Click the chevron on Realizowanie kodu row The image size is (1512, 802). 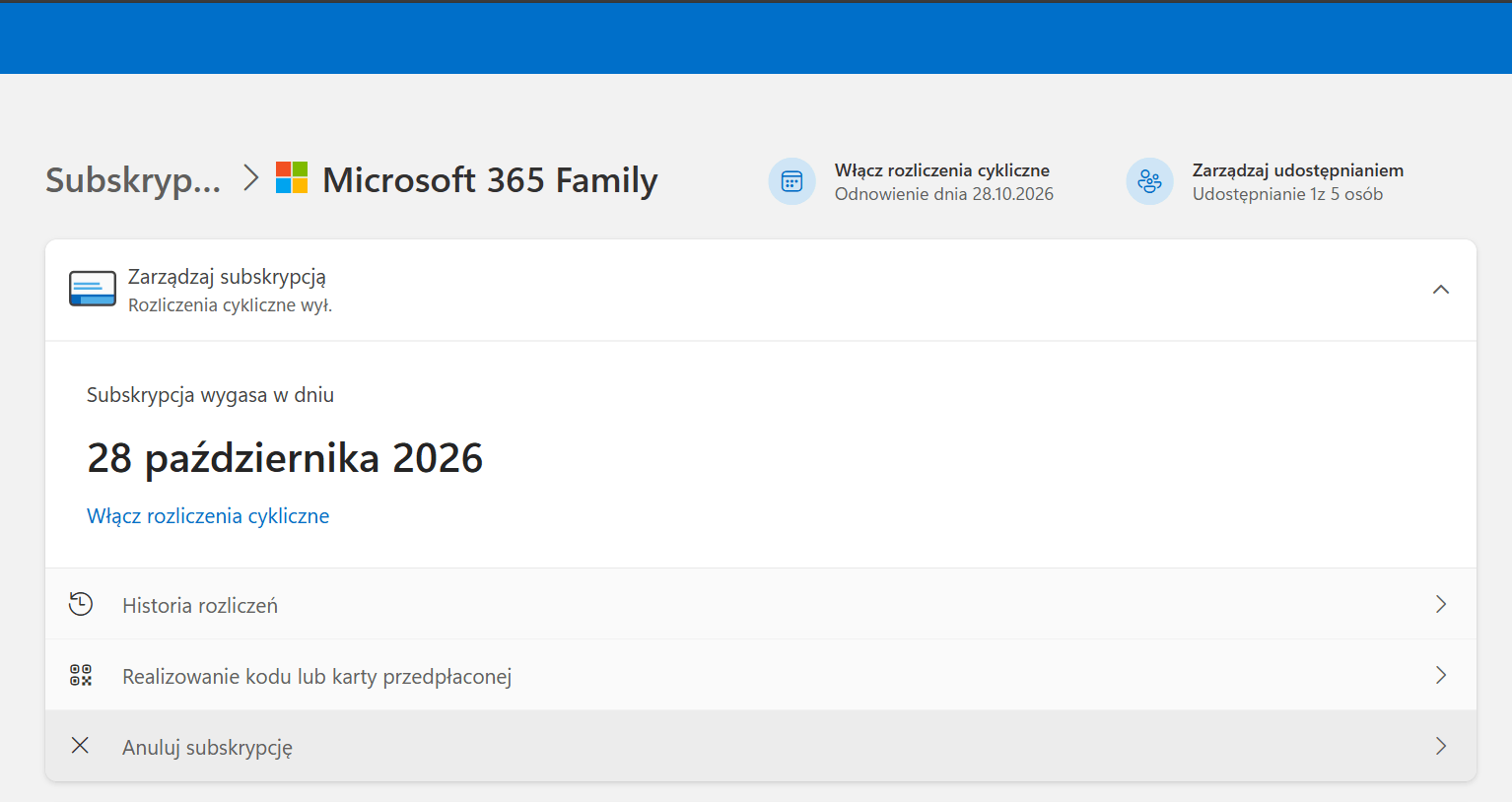(1441, 675)
